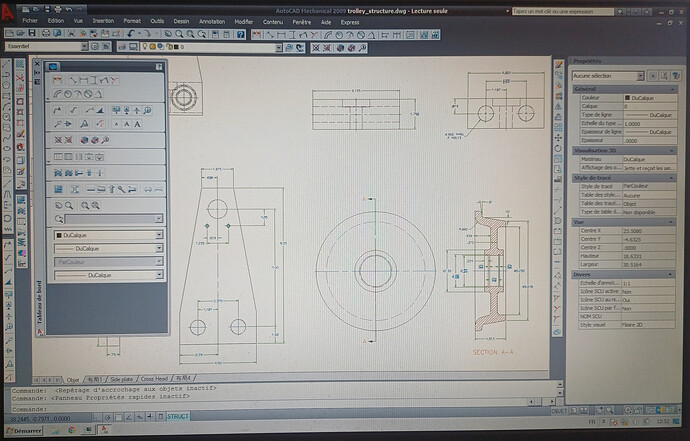Open Help with the question mark icon
The height and width of the screenshot is (441, 690).
pyautogui.click(x=240, y=34)
